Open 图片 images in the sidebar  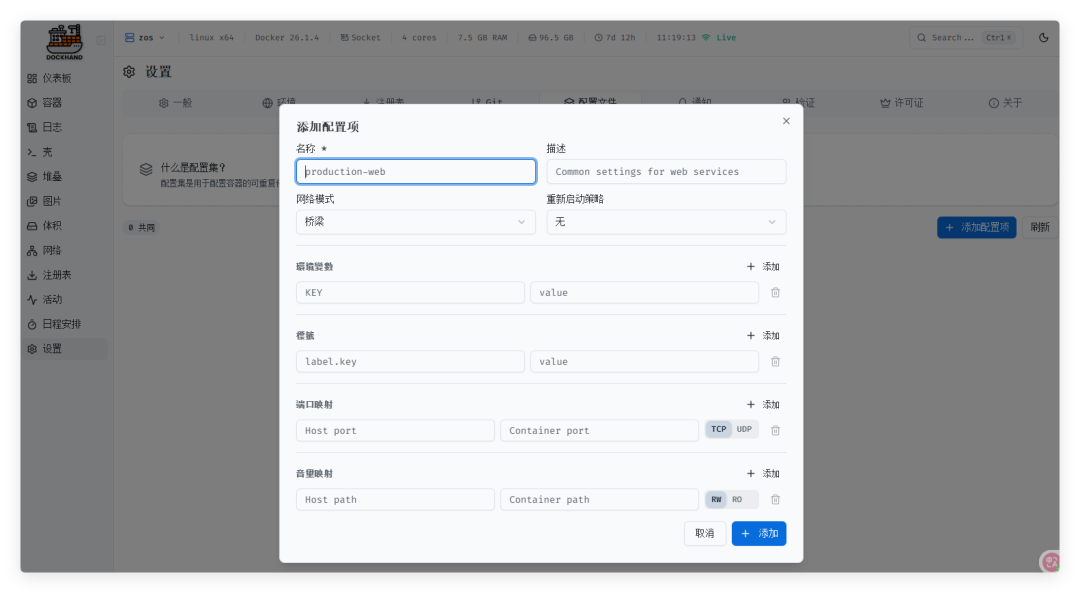[65, 201]
